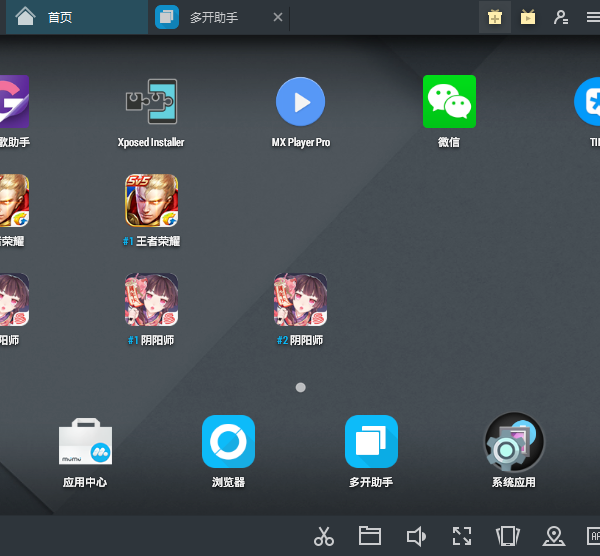Open the 系统应用 system apps folder

point(514,442)
